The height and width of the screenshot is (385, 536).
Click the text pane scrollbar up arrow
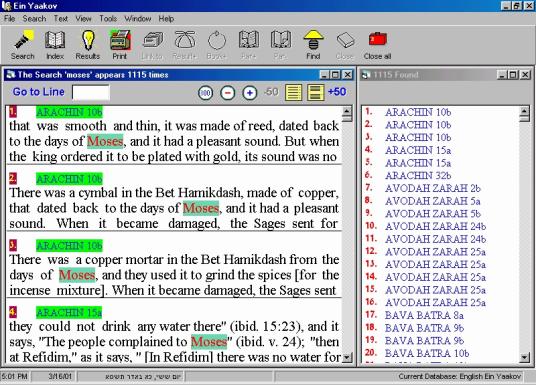pos(347,111)
